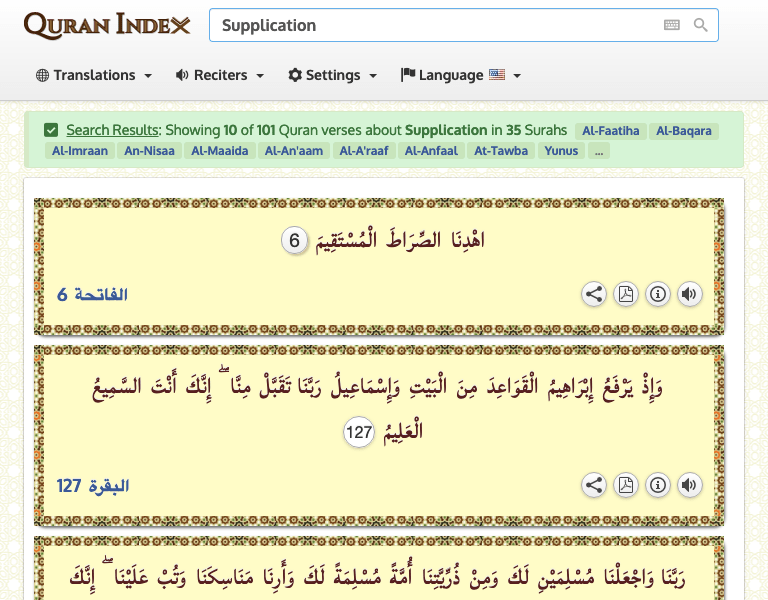Viewport: 768px width, 600px height.
Task: Filter results by Al-Baqara surah tag
Action: pos(683,131)
